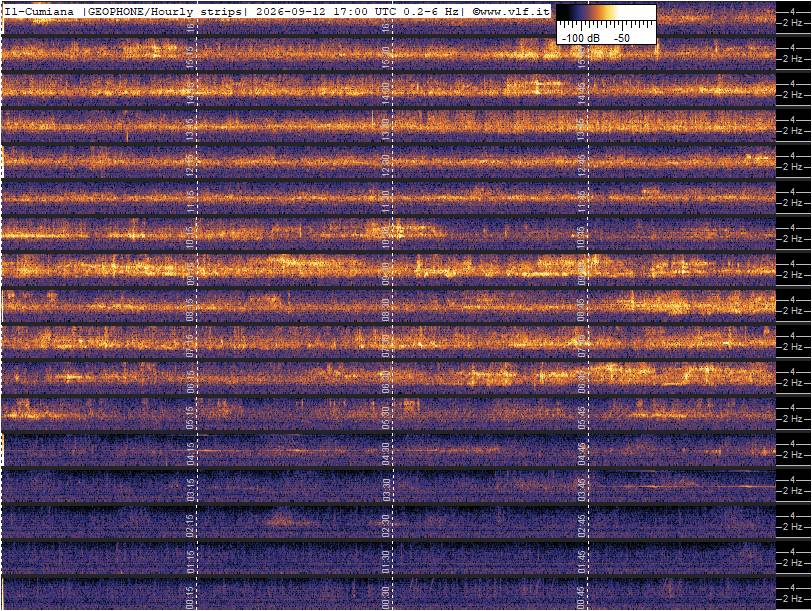Click the "04:15" time marker
This screenshot has width=812, height=611.
tap(191, 454)
